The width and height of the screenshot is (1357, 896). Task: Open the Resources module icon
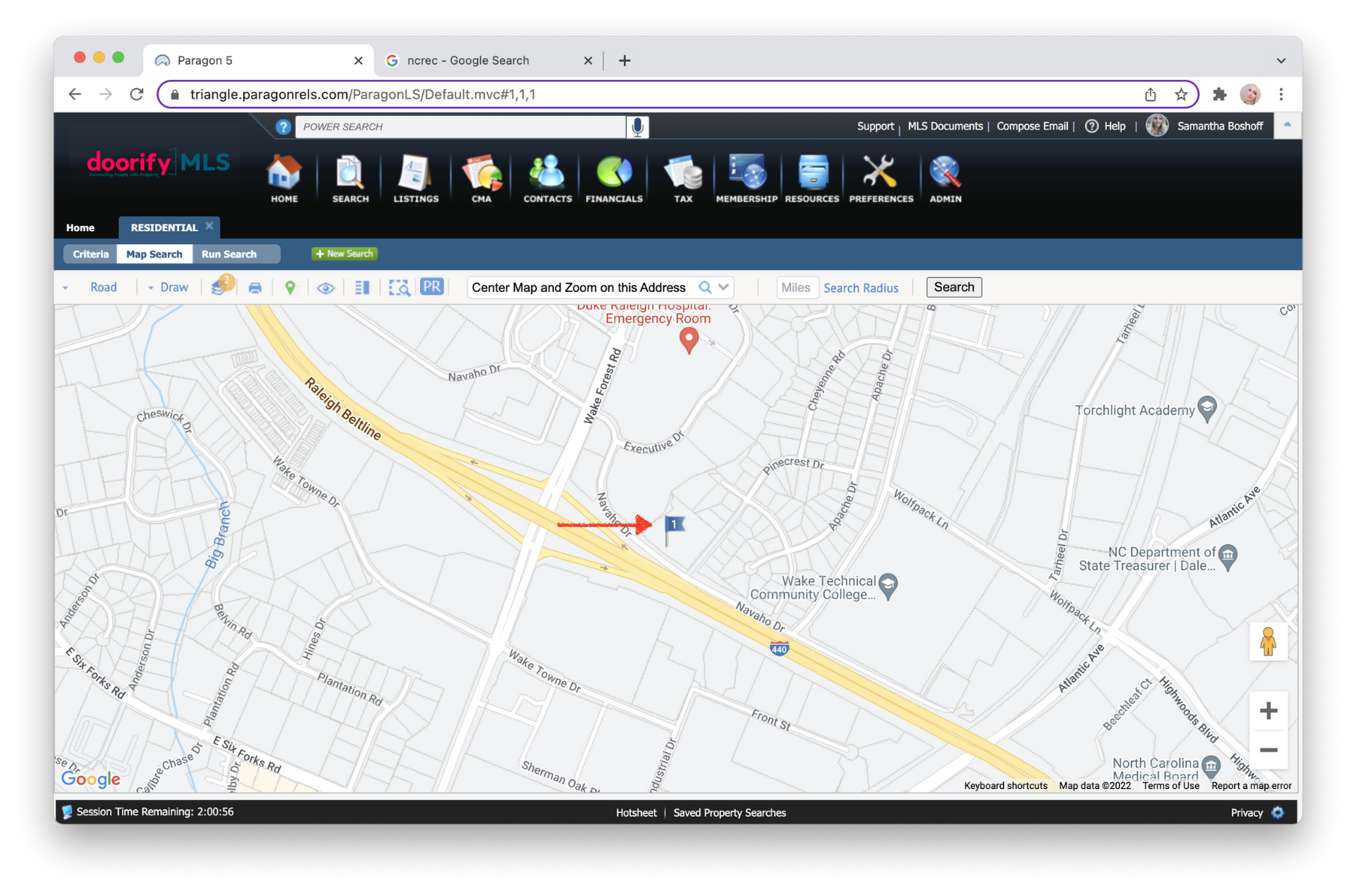coord(812,178)
